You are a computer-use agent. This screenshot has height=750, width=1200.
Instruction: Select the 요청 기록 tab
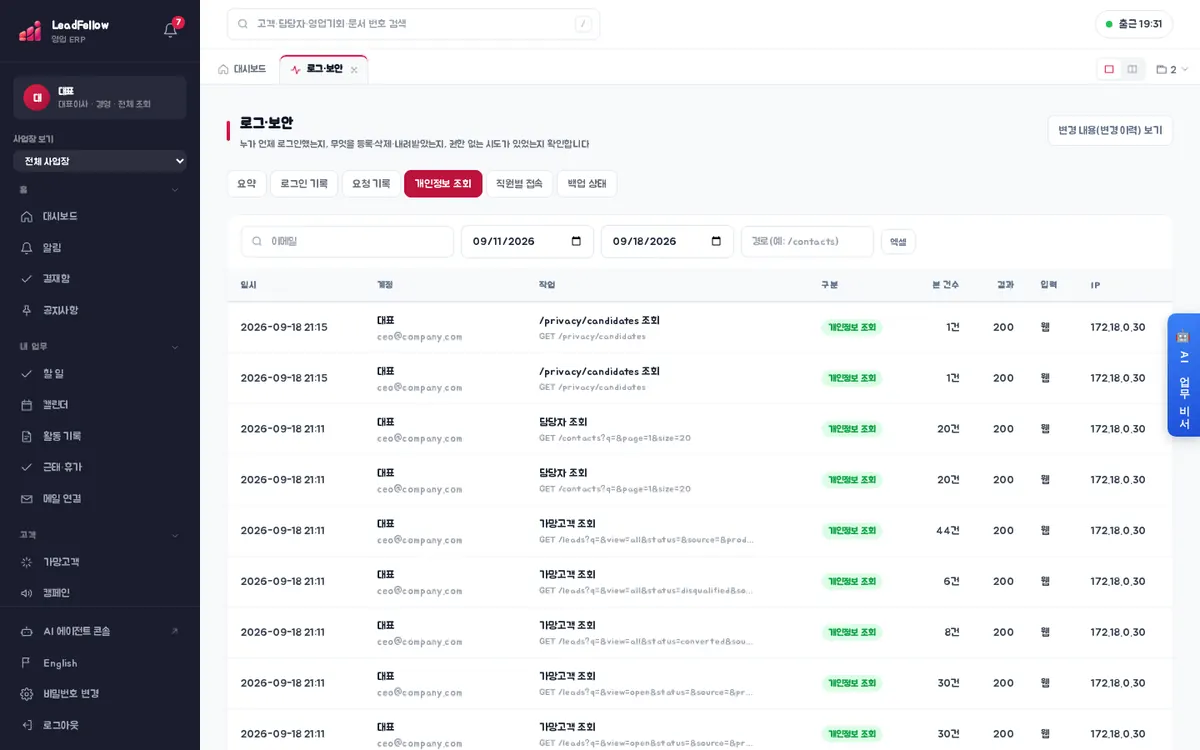pos(371,183)
